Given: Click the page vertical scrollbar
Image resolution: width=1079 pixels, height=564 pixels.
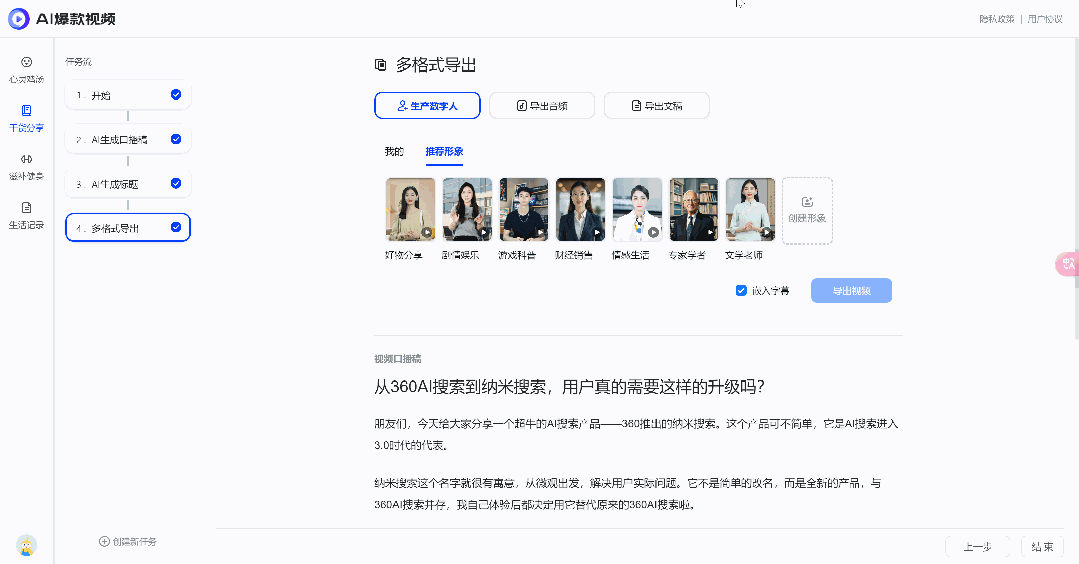Looking at the screenshot, I should 1076,188.
